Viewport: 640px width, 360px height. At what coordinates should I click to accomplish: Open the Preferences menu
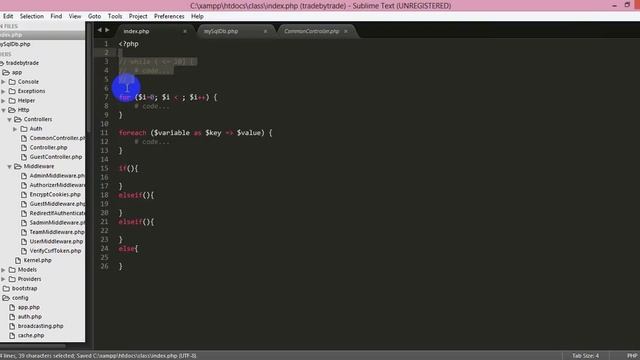click(169, 16)
